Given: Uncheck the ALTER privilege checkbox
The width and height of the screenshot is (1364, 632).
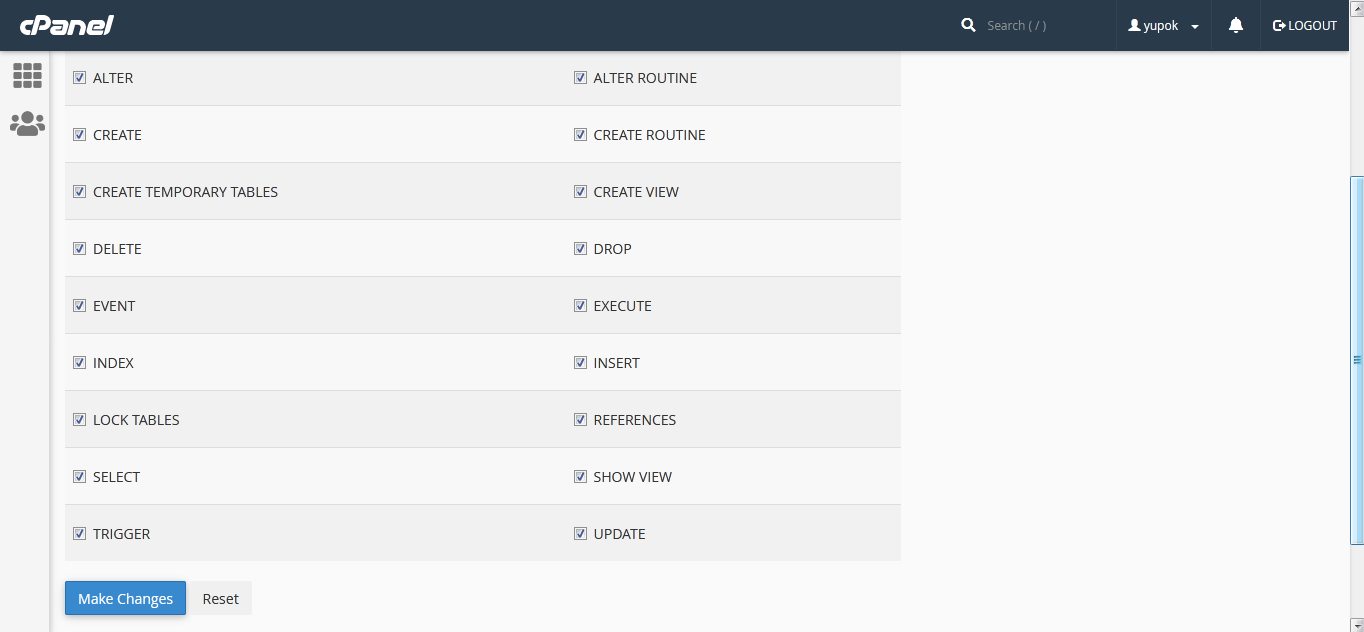Looking at the screenshot, I should [x=80, y=78].
